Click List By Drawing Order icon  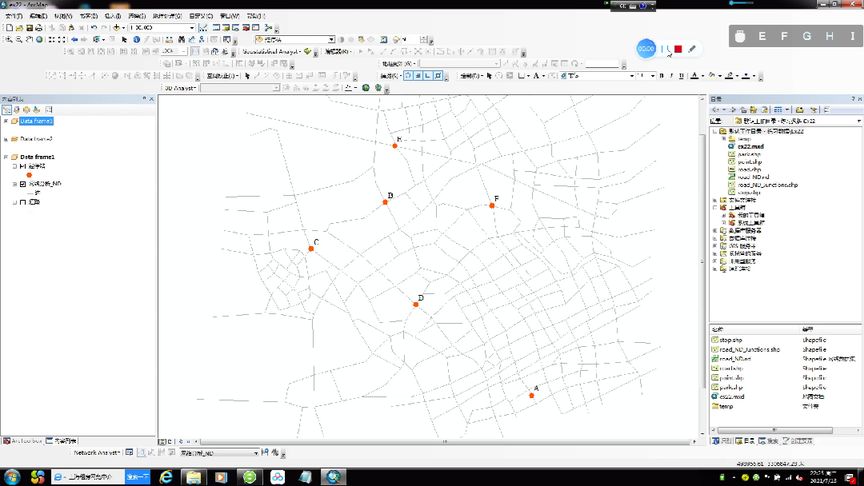[x=6, y=109]
